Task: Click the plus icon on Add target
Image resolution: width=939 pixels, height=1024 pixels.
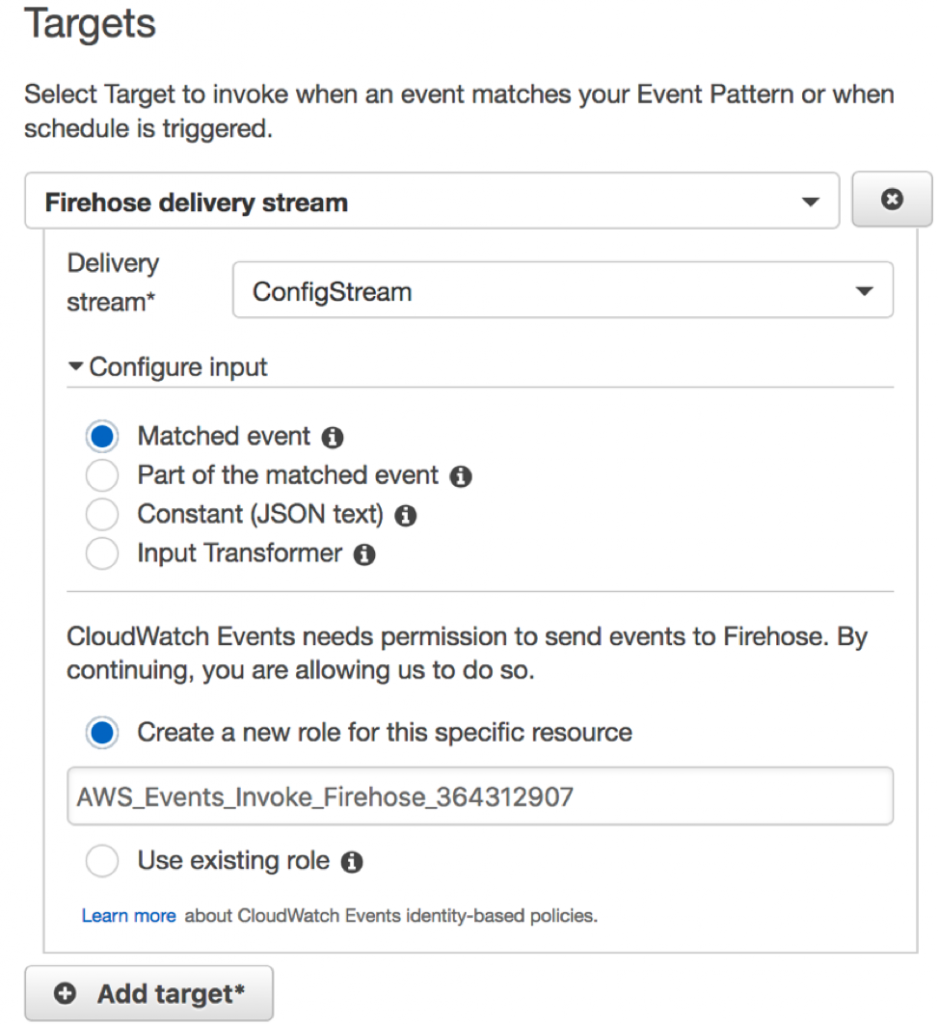Action: [x=66, y=994]
